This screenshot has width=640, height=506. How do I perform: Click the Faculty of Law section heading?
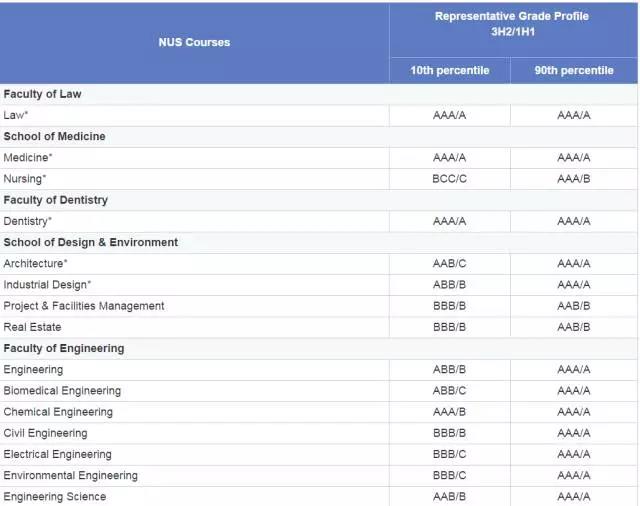pos(42,94)
